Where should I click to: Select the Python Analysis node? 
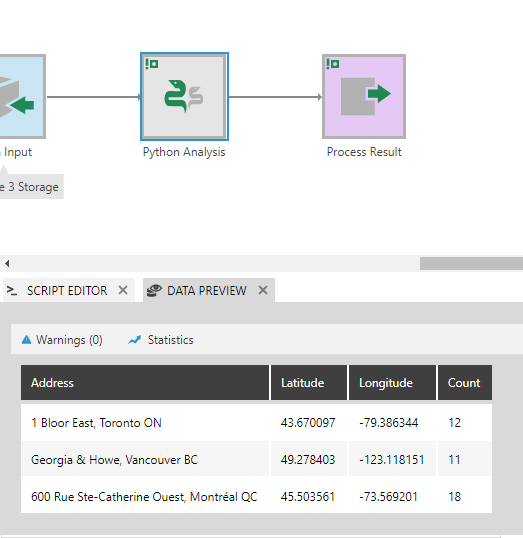(x=184, y=96)
